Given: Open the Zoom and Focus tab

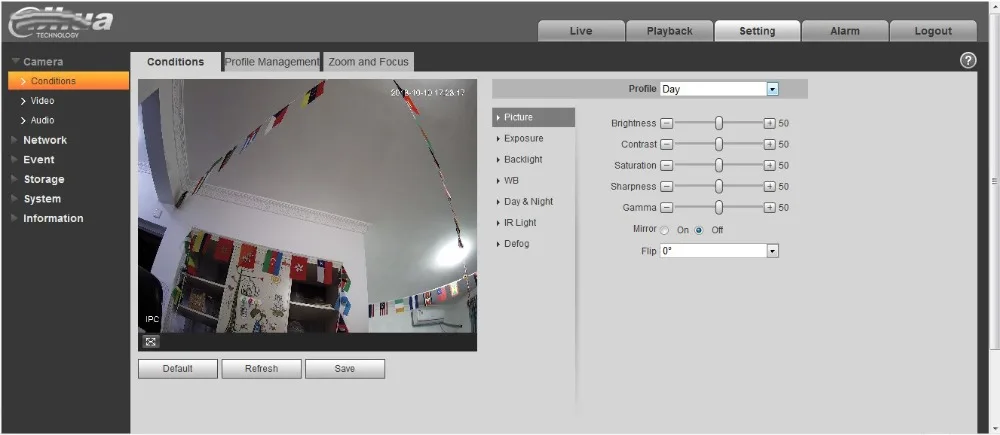Looking at the screenshot, I should [369, 62].
